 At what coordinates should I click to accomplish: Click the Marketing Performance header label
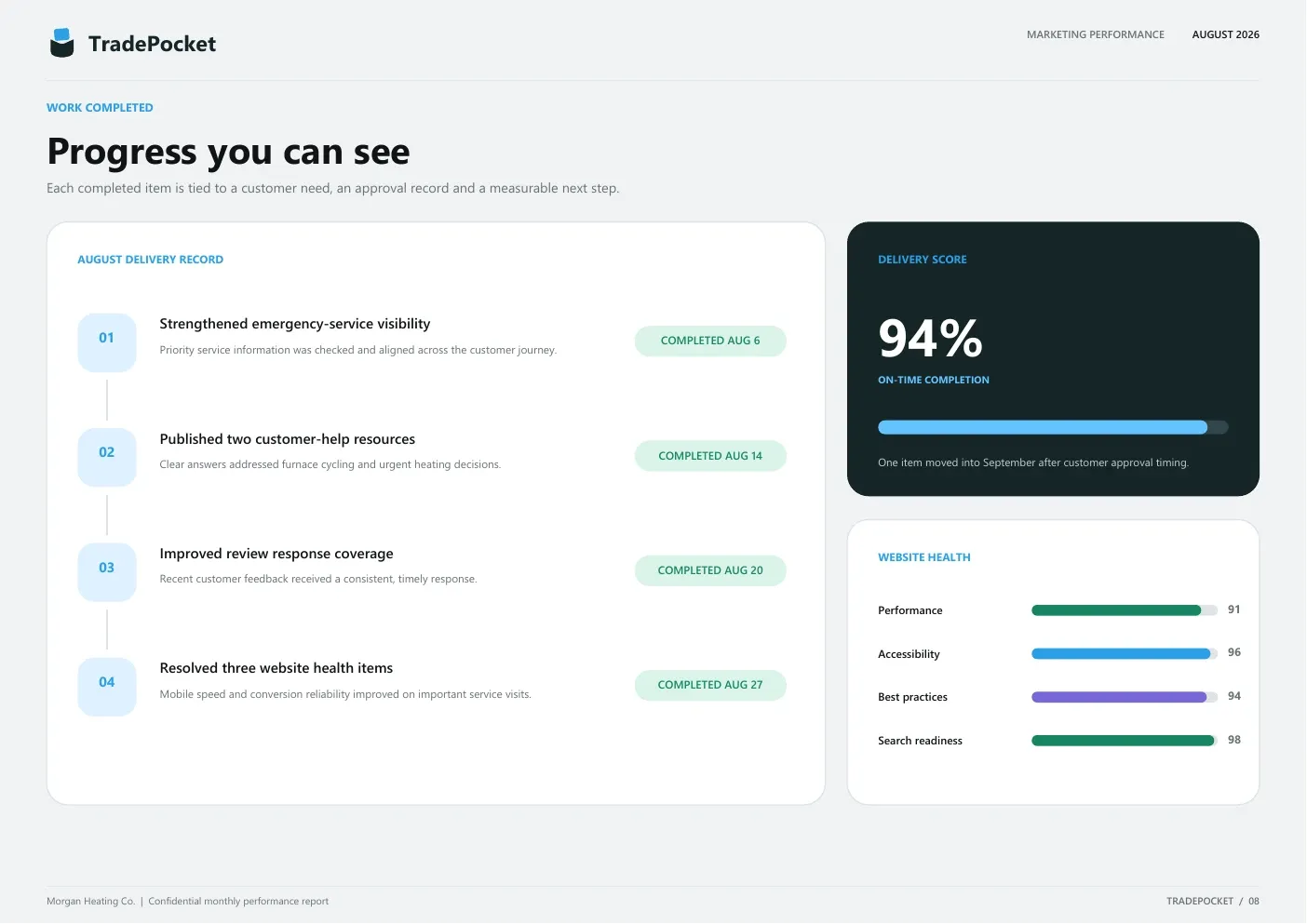1096,34
